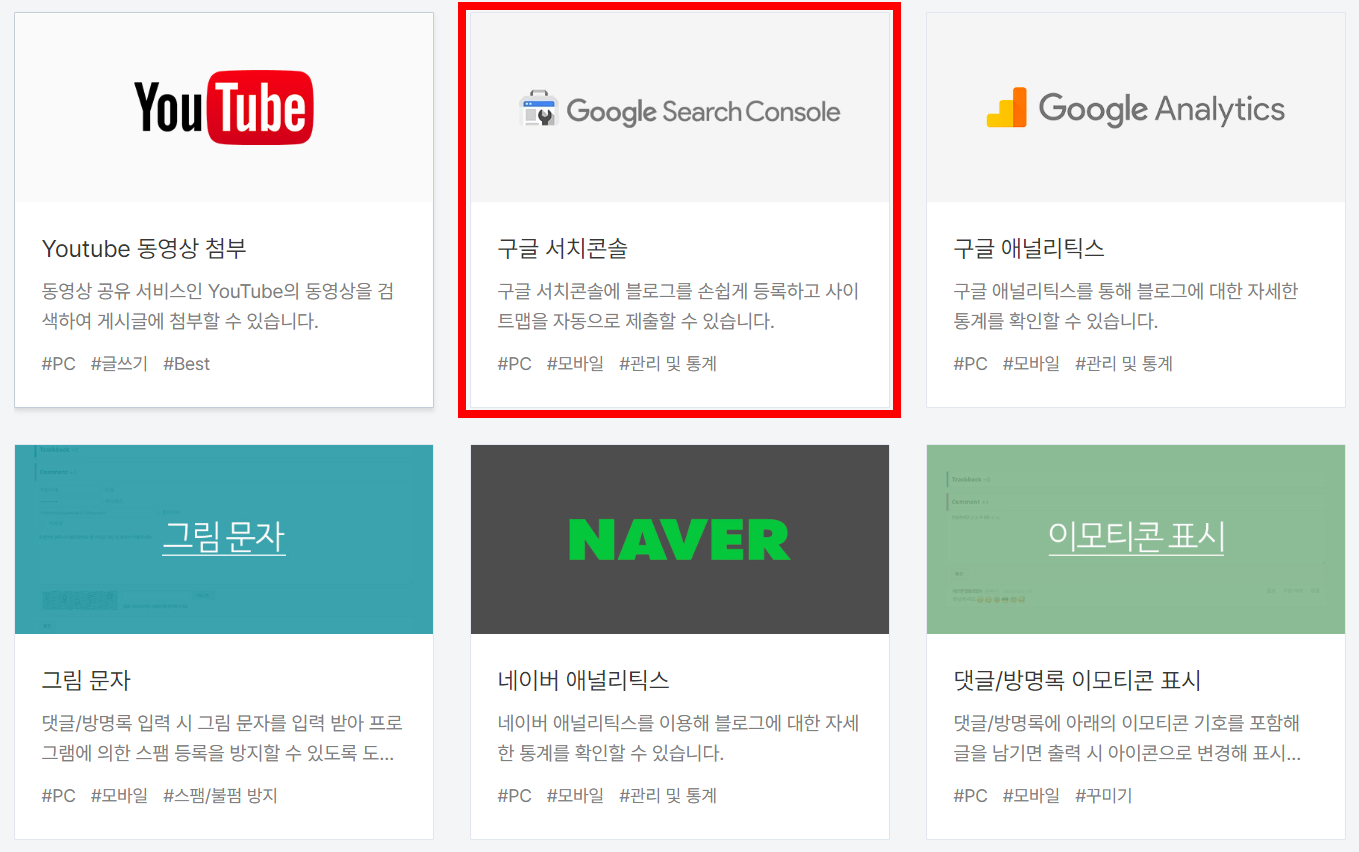Select '#관리 및 통계' tag on 구글 서치콘솔 card

point(668,364)
